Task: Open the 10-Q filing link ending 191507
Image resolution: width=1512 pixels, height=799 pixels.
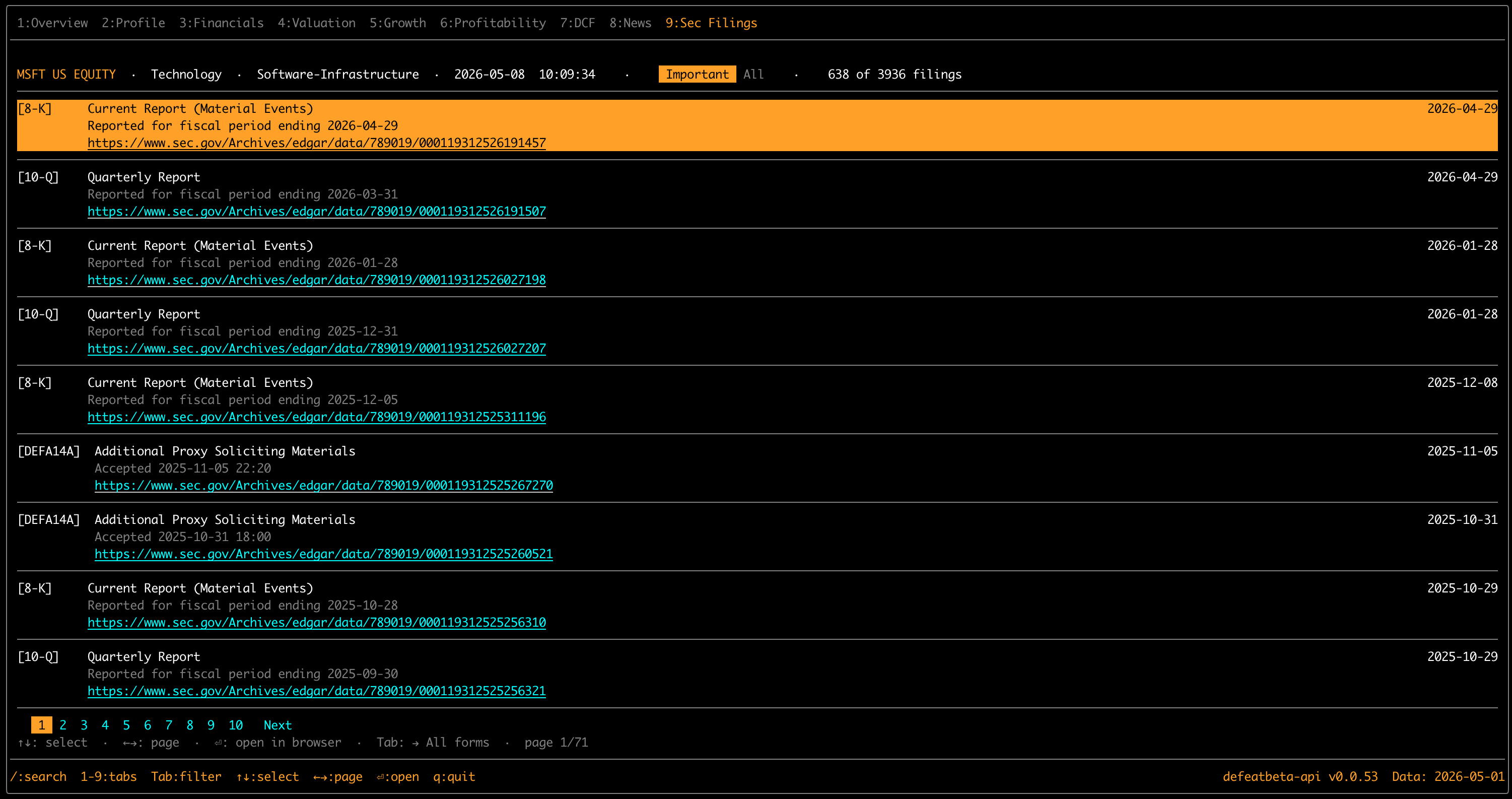Action: tap(316, 212)
